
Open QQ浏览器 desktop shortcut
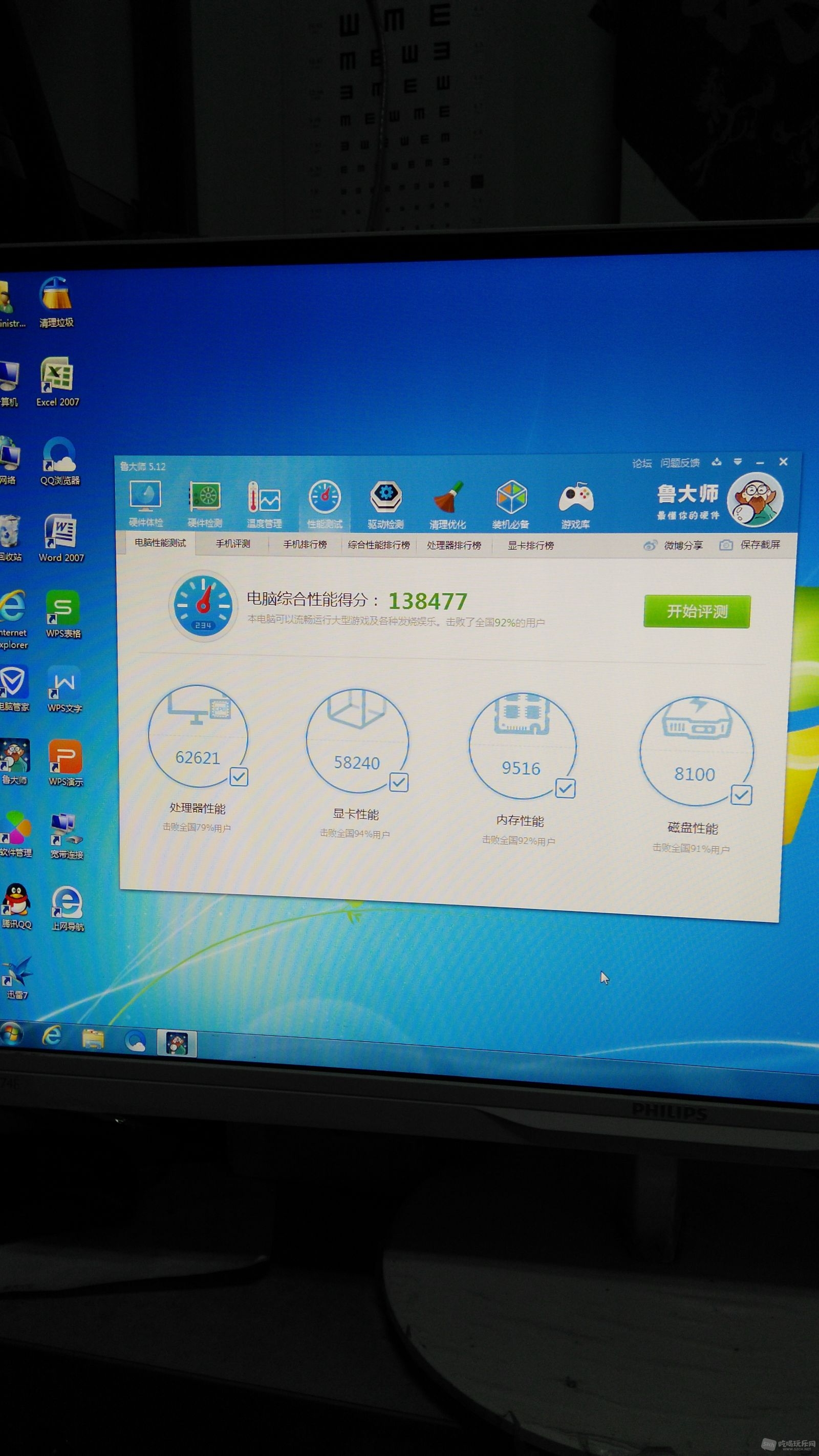pos(59,460)
